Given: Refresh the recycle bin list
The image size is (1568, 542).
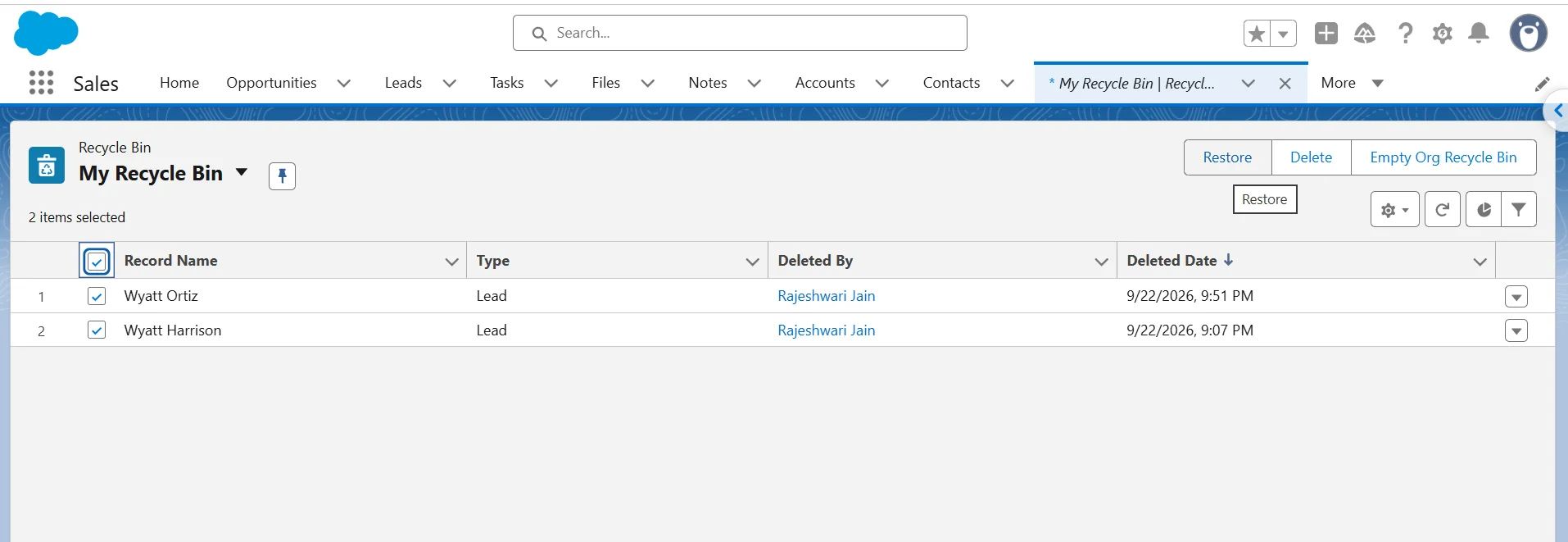Looking at the screenshot, I should coord(1443,210).
